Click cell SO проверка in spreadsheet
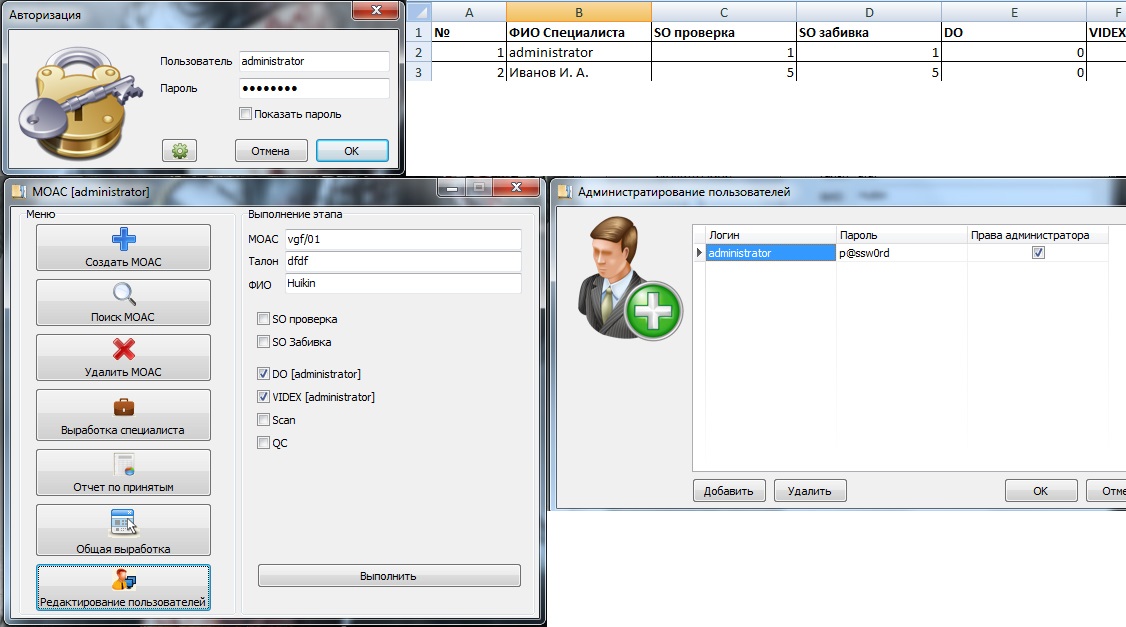Screen dimensions: 1126x627 tap(724, 32)
